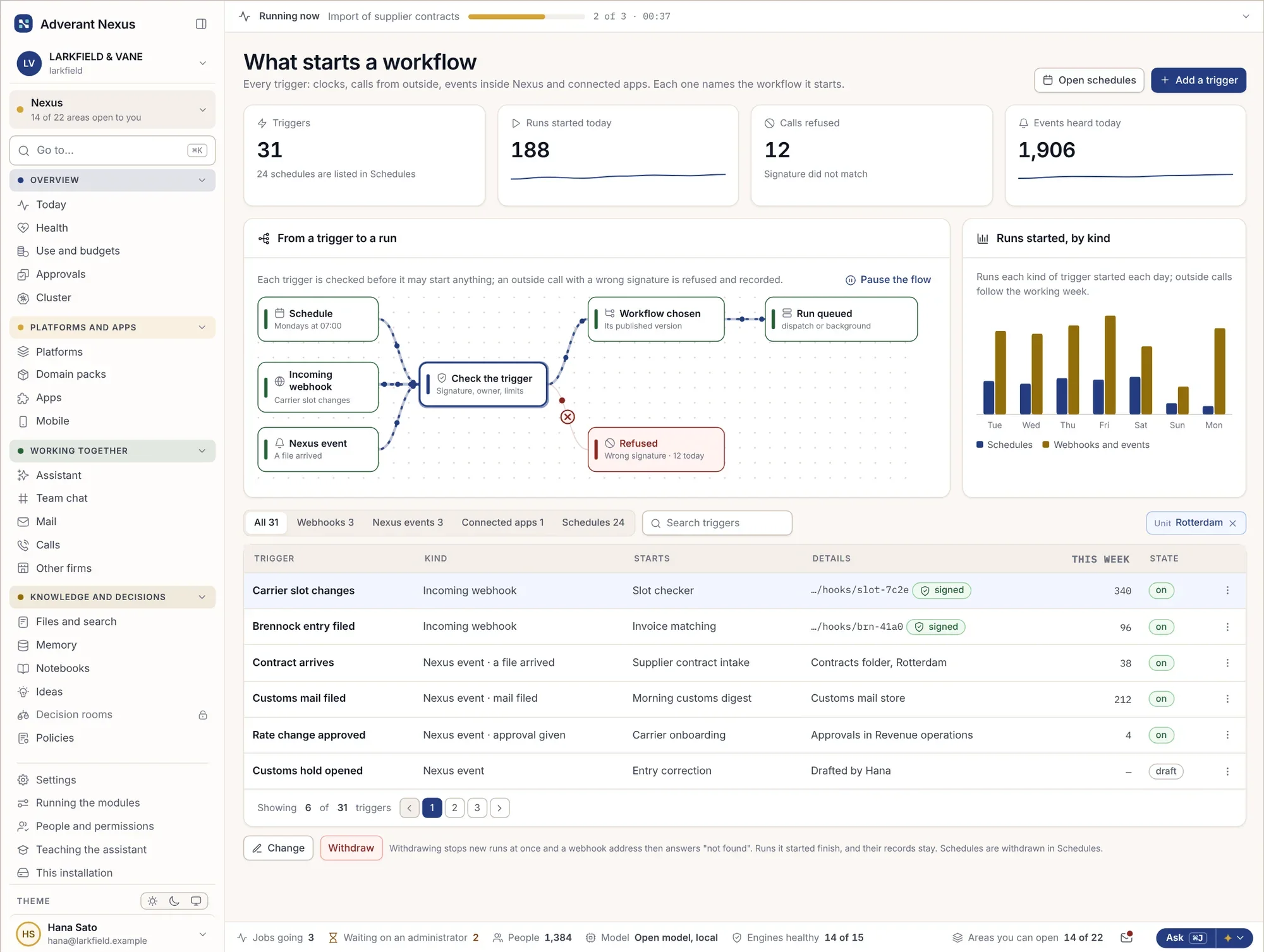Image resolution: width=1264 pixels, height=952 pixels.
Task: Open the locked Decision rooms item
Action: (112, 714)
